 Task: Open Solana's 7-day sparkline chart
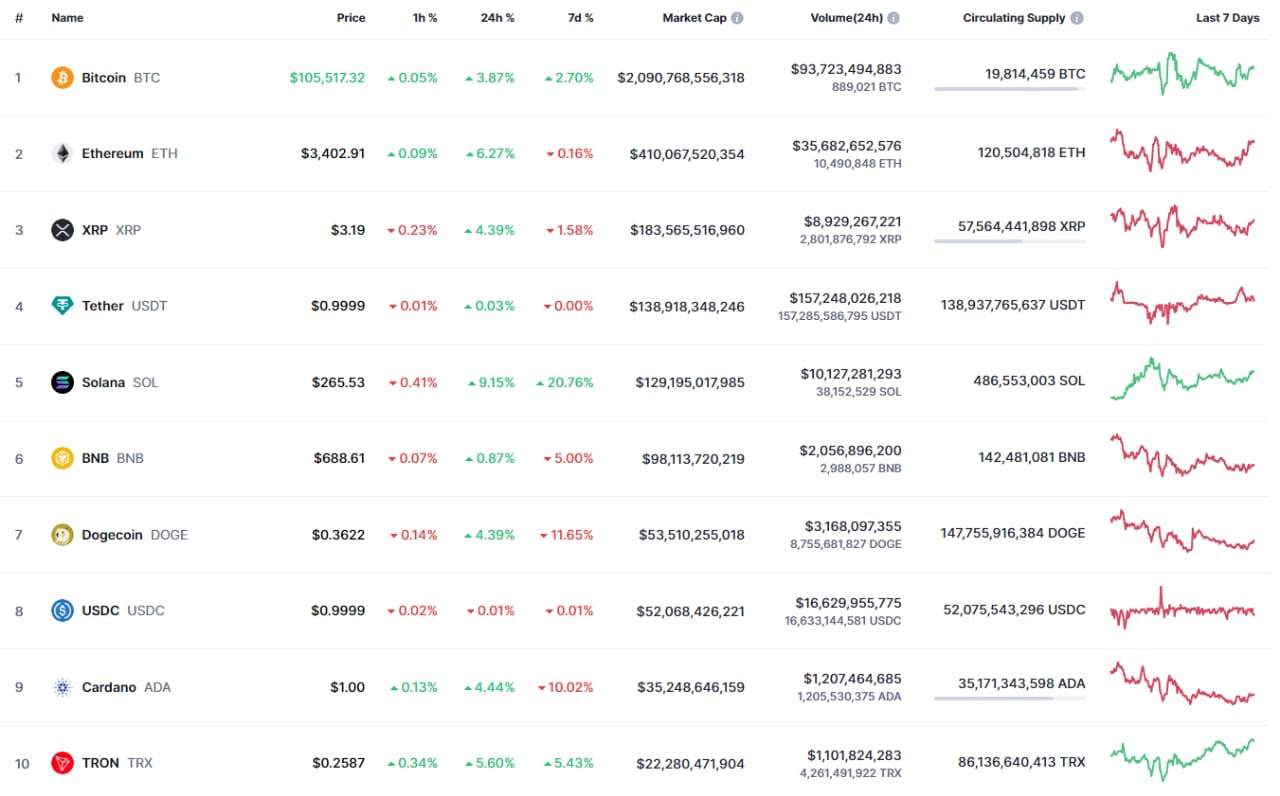pyautogui.click(x=1182, y=380)
